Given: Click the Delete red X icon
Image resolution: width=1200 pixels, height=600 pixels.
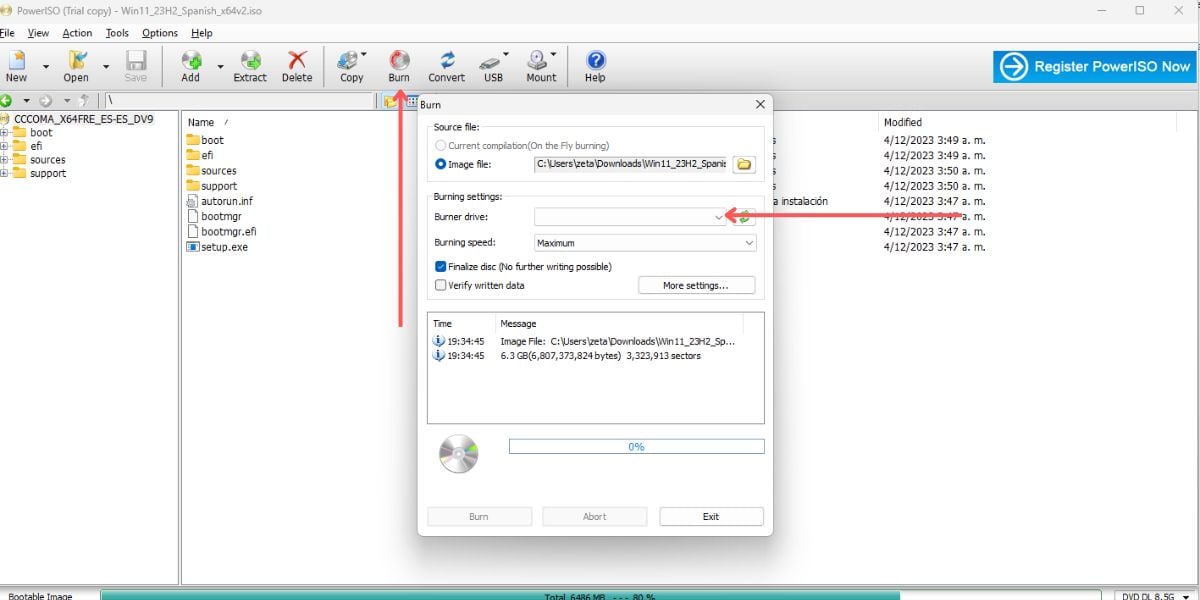Looking at the screenshot, I should point(297,62).
